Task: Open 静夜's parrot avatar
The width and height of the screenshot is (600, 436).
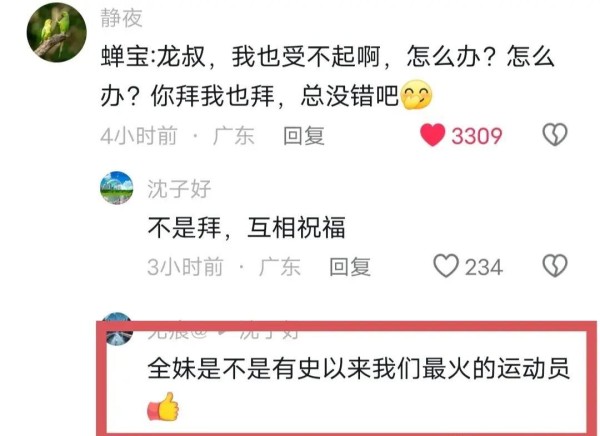Action: tap(57, 32)
